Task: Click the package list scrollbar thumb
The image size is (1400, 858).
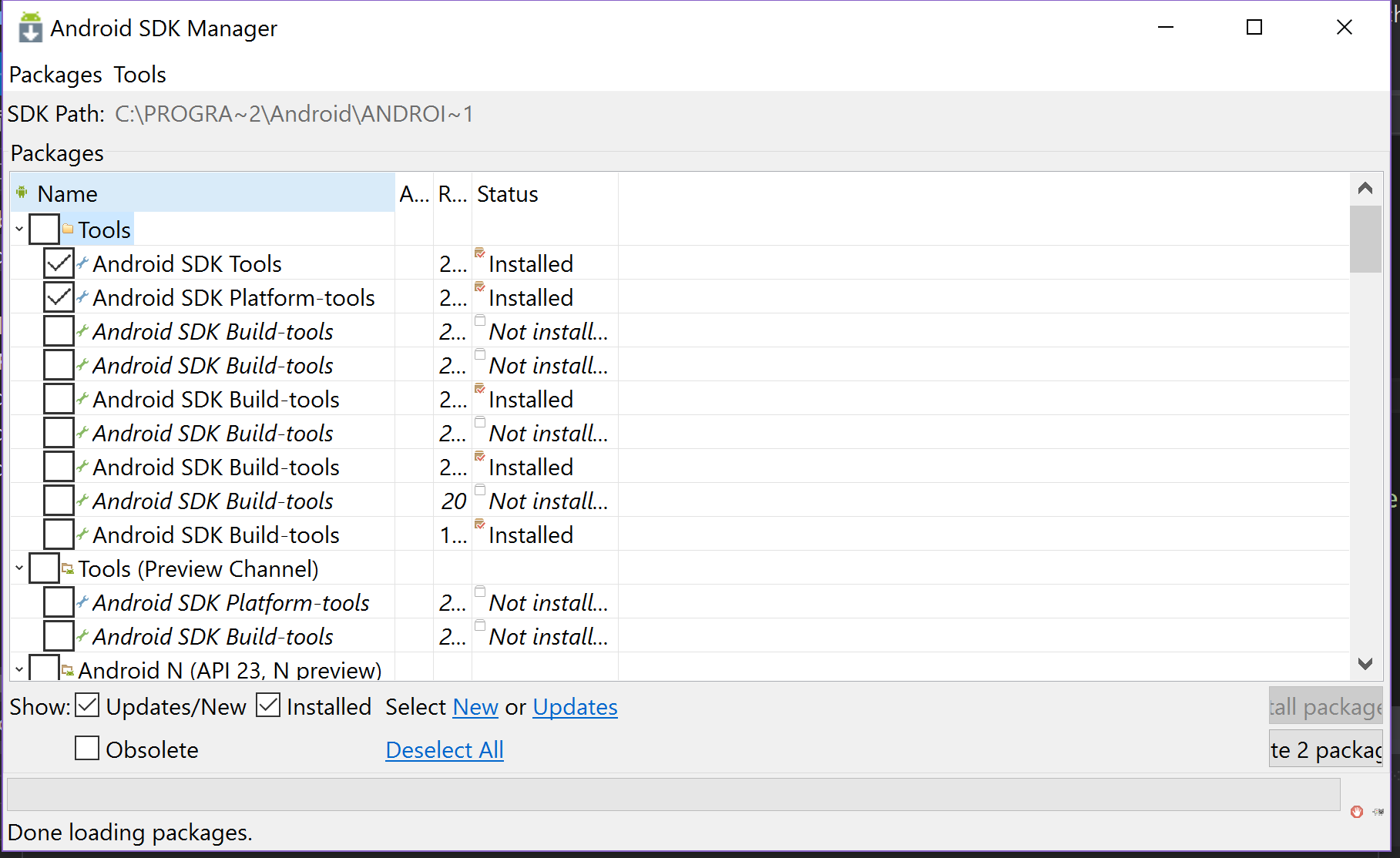Action: [1365, 239]
